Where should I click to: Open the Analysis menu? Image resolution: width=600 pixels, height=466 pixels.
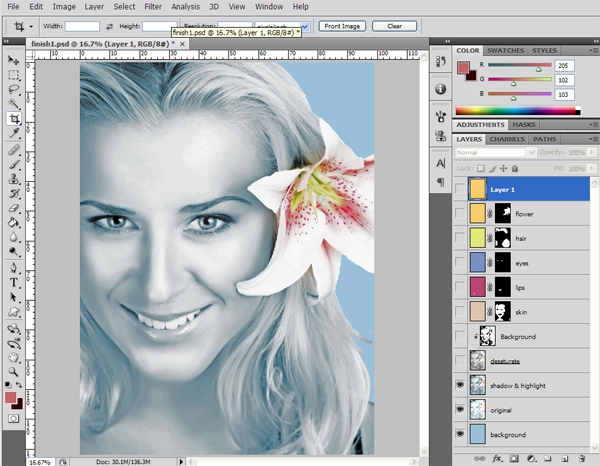click(x=186, y=7)
